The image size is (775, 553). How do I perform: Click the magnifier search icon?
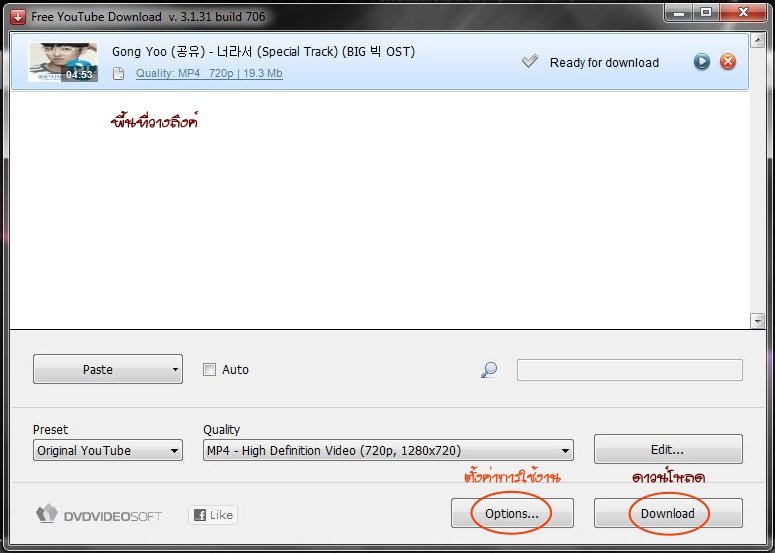coord(489,370)
